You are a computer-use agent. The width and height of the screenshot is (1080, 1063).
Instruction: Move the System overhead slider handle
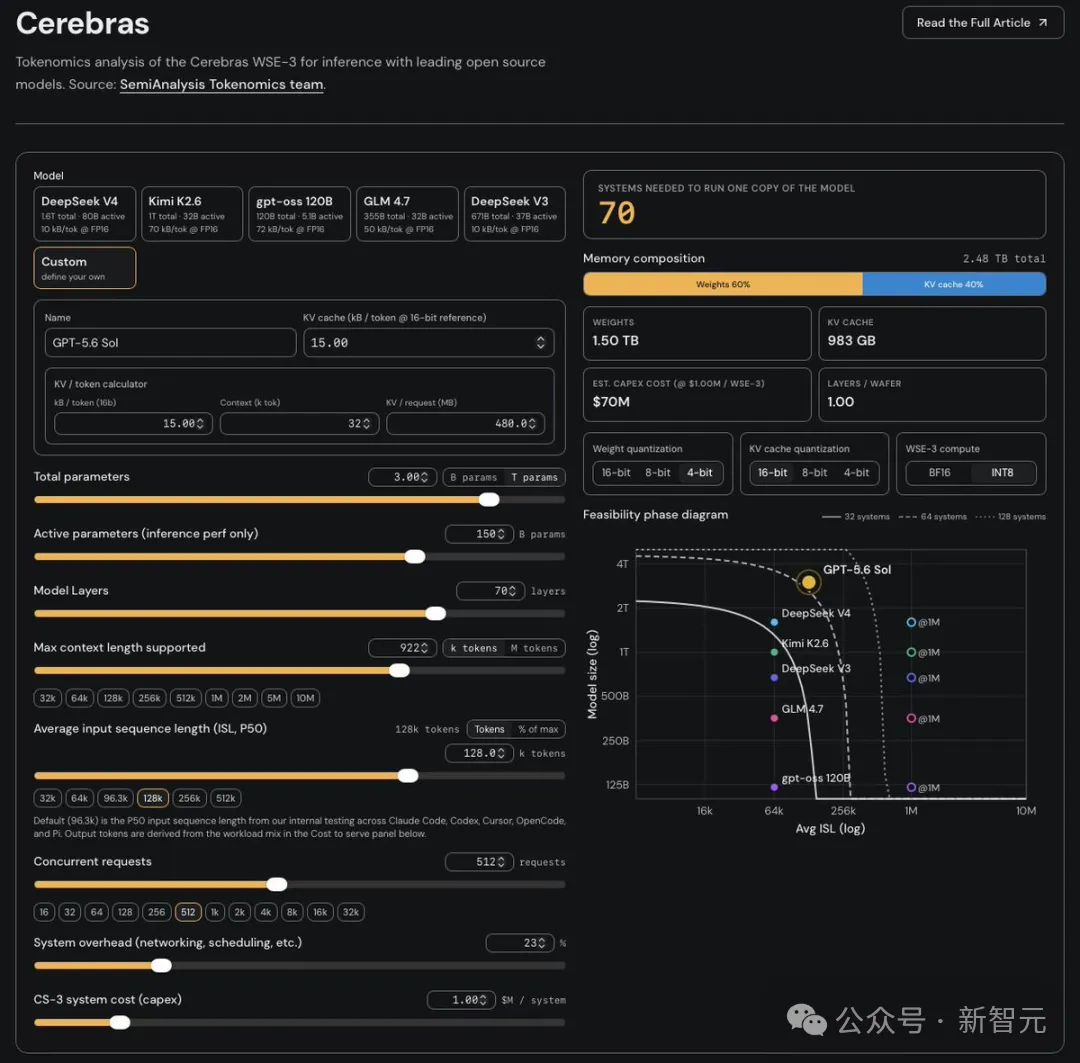[x=161, y=966]
